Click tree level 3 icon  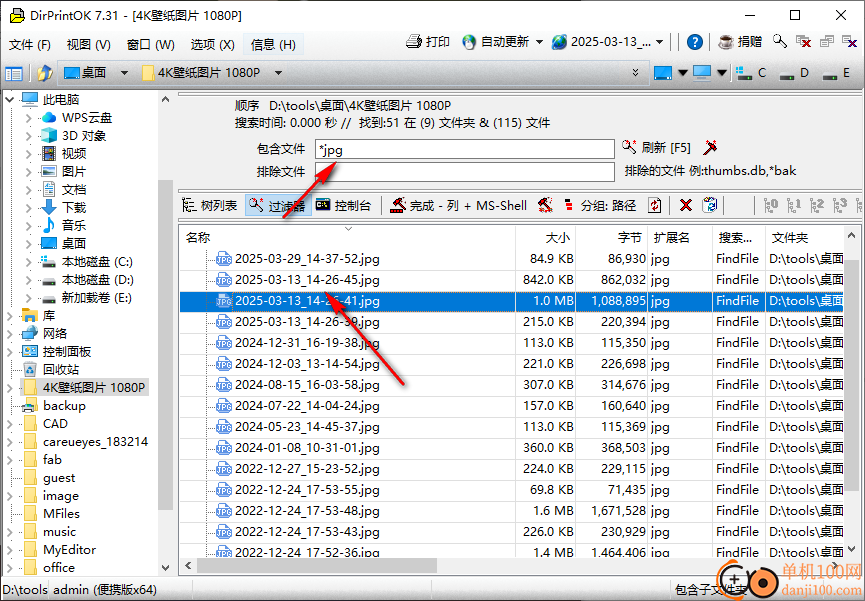(840, 205)
